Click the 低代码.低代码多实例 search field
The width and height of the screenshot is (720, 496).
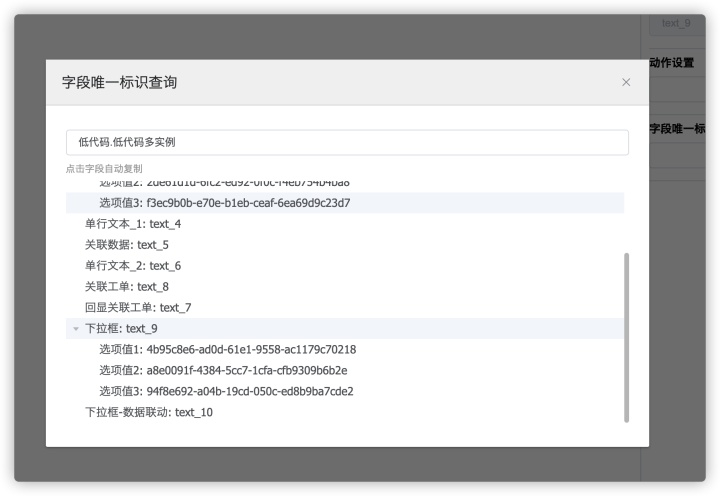coord(346,142)
